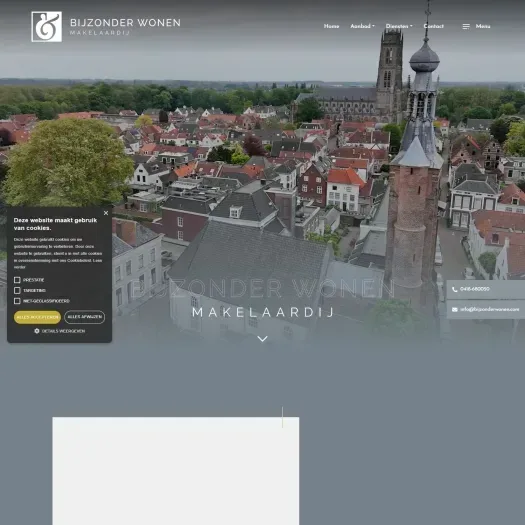Open the hamburger Menu icon
This screenshot has height=525, width=525.
click(x=466, y=26)
